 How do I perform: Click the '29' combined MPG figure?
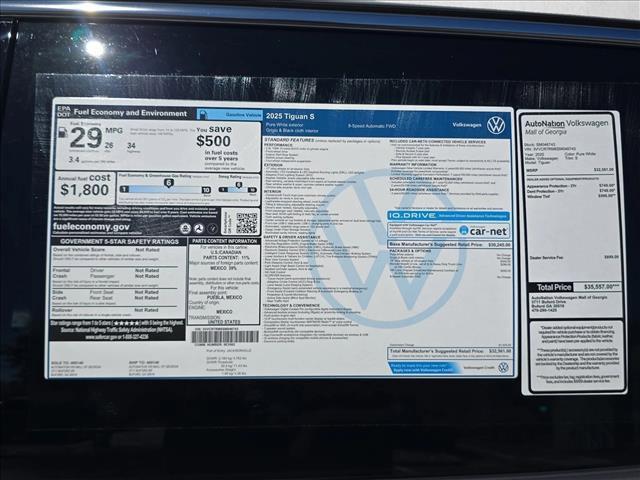[86, 138]
